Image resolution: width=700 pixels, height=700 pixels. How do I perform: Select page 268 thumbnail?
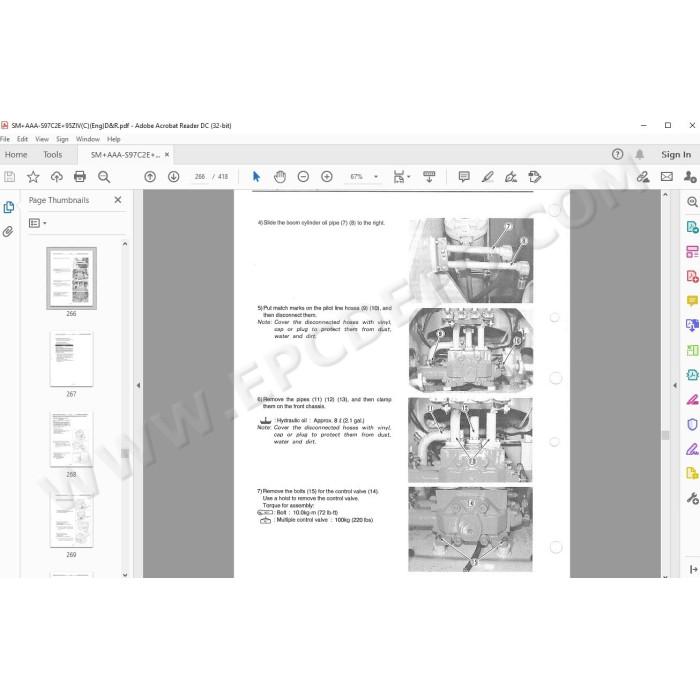[71, 439]
